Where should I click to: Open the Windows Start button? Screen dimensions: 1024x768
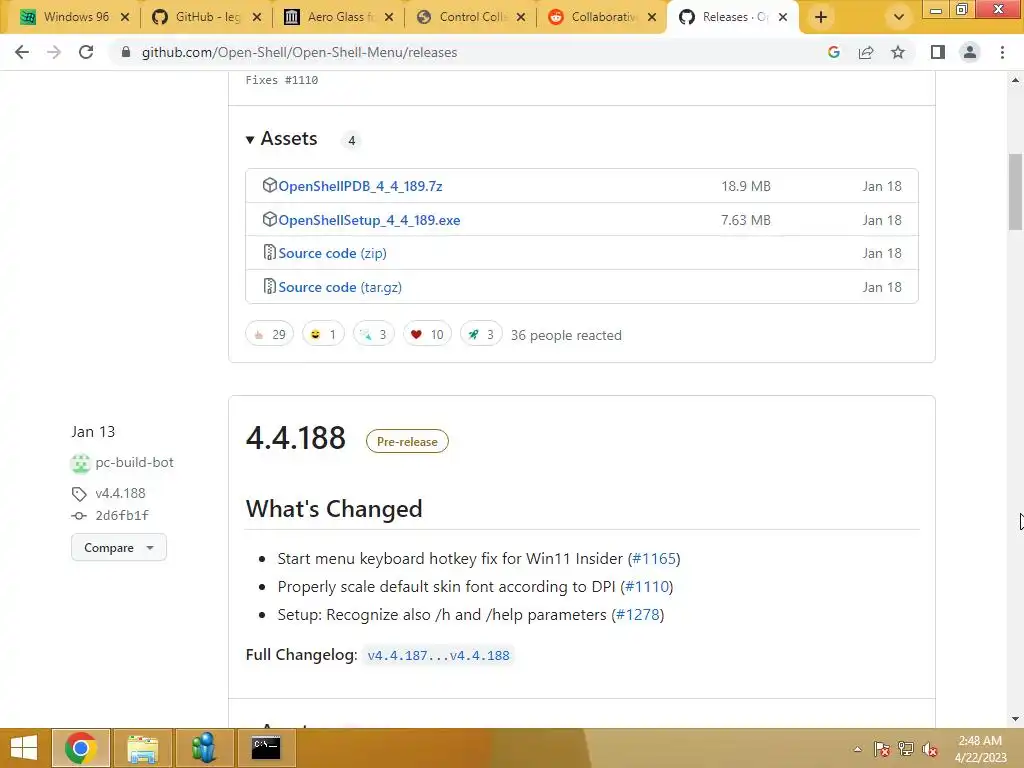(x=24, y=748)
